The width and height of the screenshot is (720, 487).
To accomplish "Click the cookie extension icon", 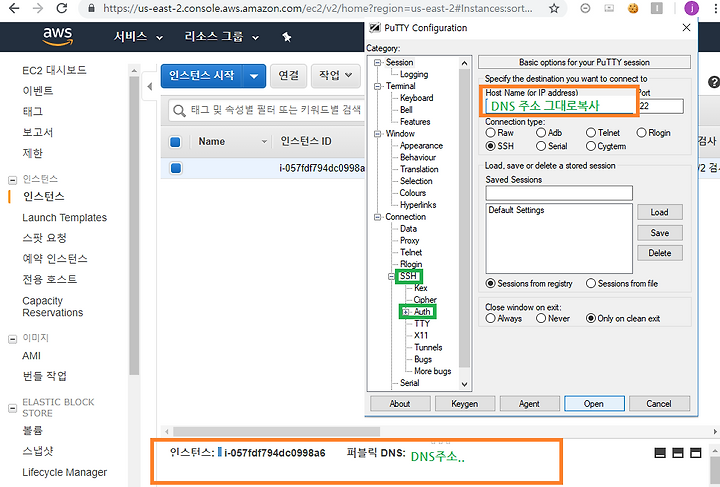I will click(633, 8).
